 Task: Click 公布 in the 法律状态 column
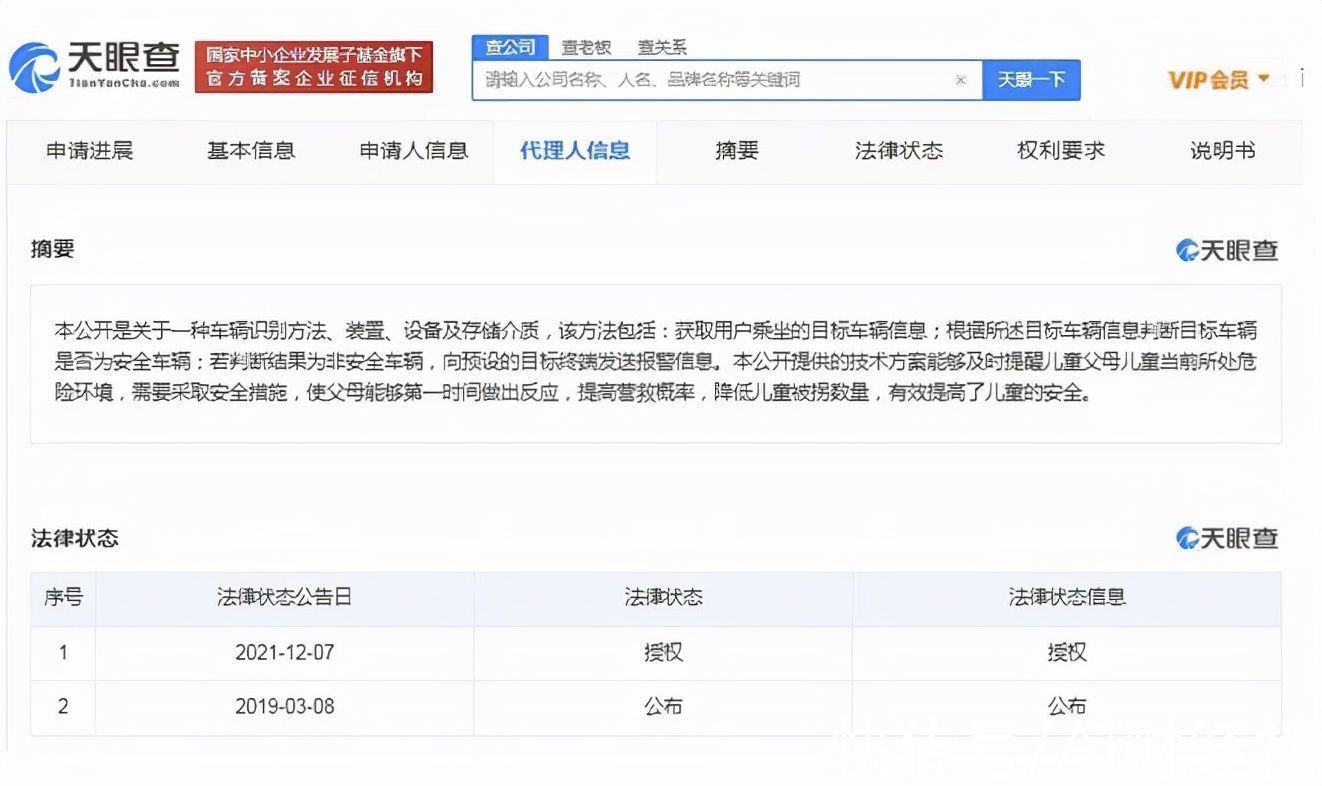(x=663, y=707)
